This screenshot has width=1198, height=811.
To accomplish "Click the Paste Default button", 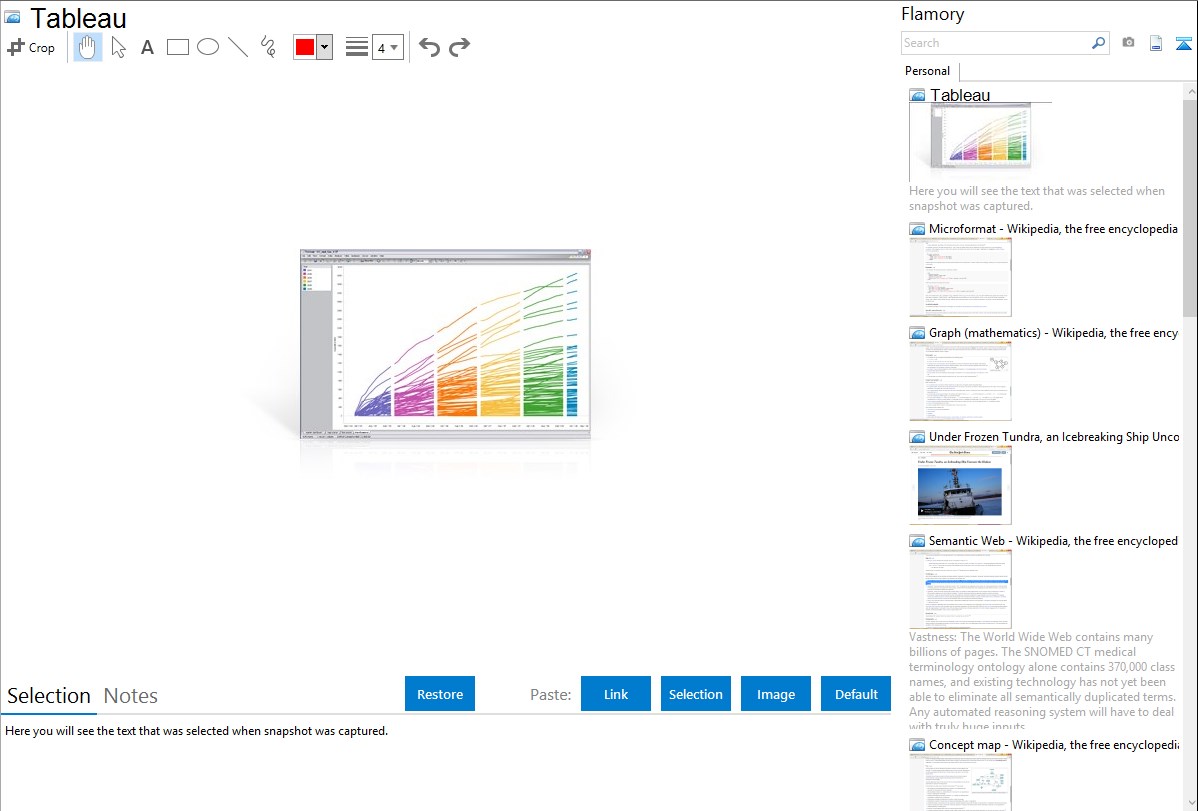I will tap(856, 694).
